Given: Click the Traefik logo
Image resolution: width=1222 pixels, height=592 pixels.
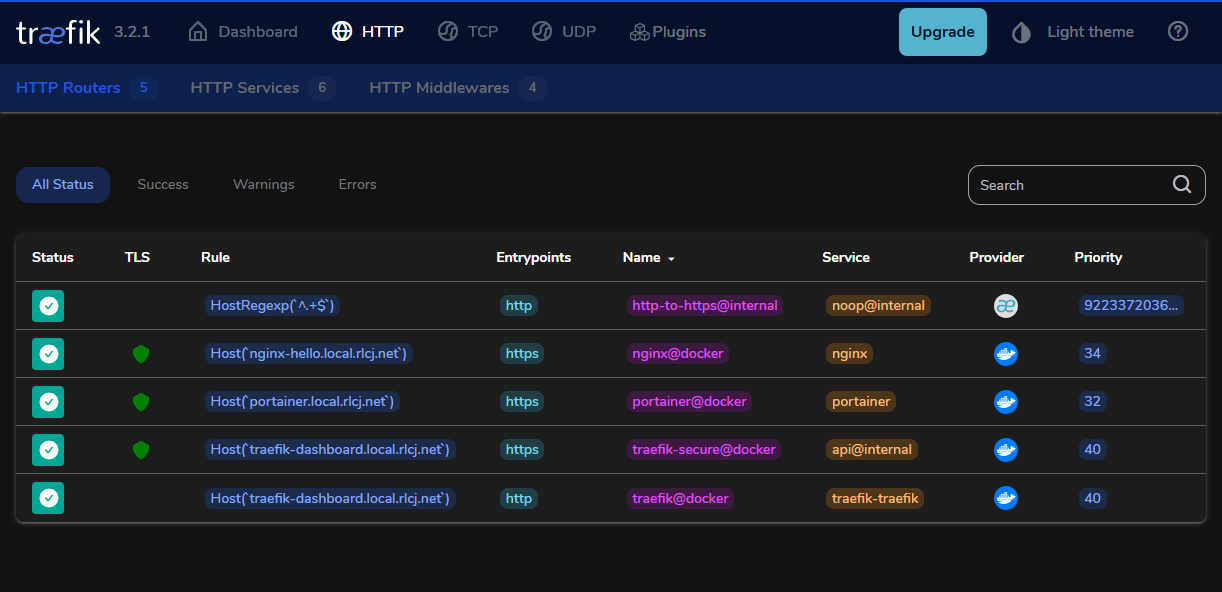Looking at the screenshot, I should pos(55,31).
